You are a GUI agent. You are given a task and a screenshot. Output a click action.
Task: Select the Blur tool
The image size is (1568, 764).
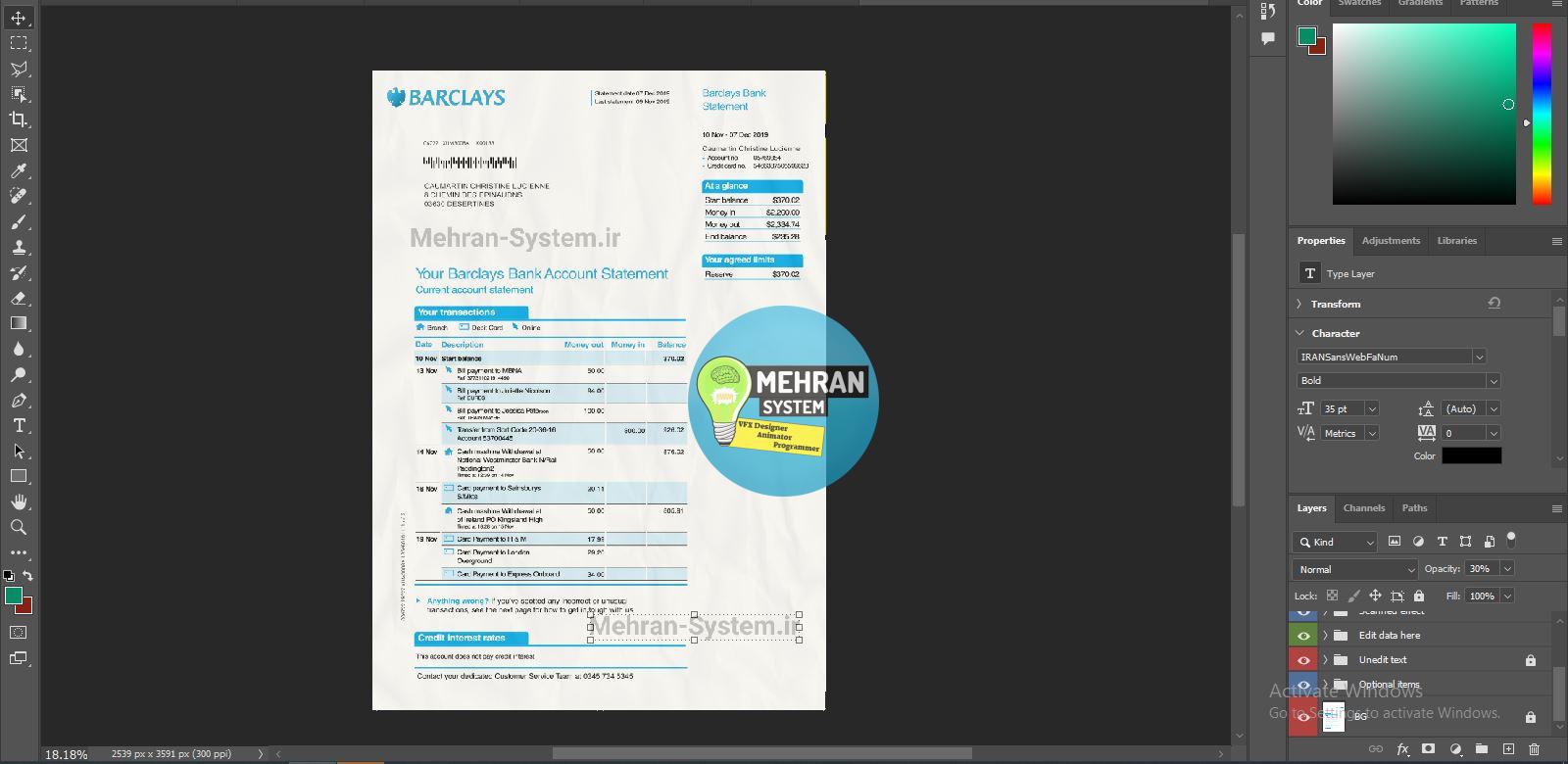[19, 349]
